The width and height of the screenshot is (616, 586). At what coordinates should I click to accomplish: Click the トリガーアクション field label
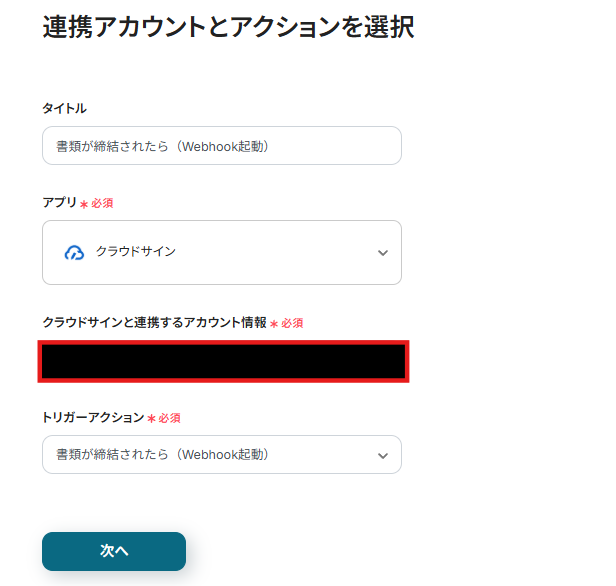pos(93,417)
